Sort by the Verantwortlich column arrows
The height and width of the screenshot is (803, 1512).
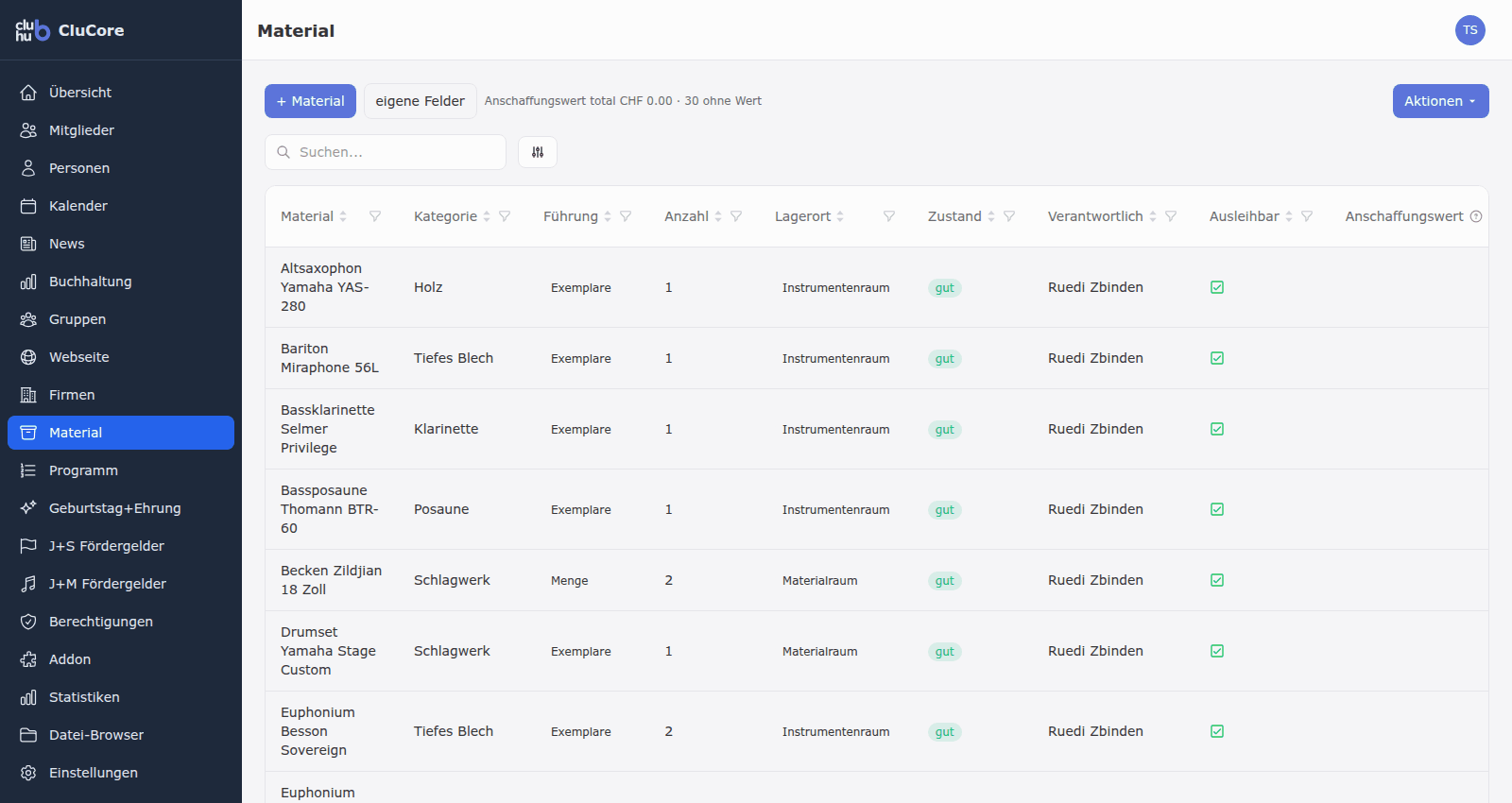coord(1153,216)
